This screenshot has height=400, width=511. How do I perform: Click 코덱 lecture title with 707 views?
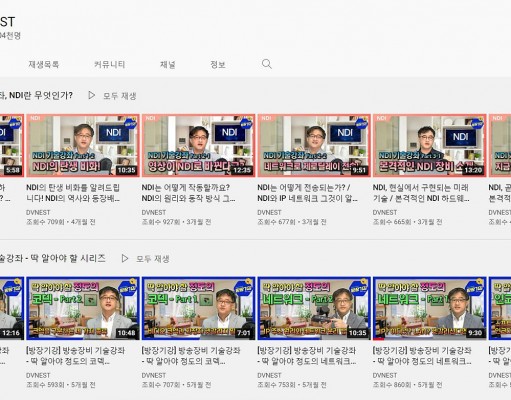191,356
